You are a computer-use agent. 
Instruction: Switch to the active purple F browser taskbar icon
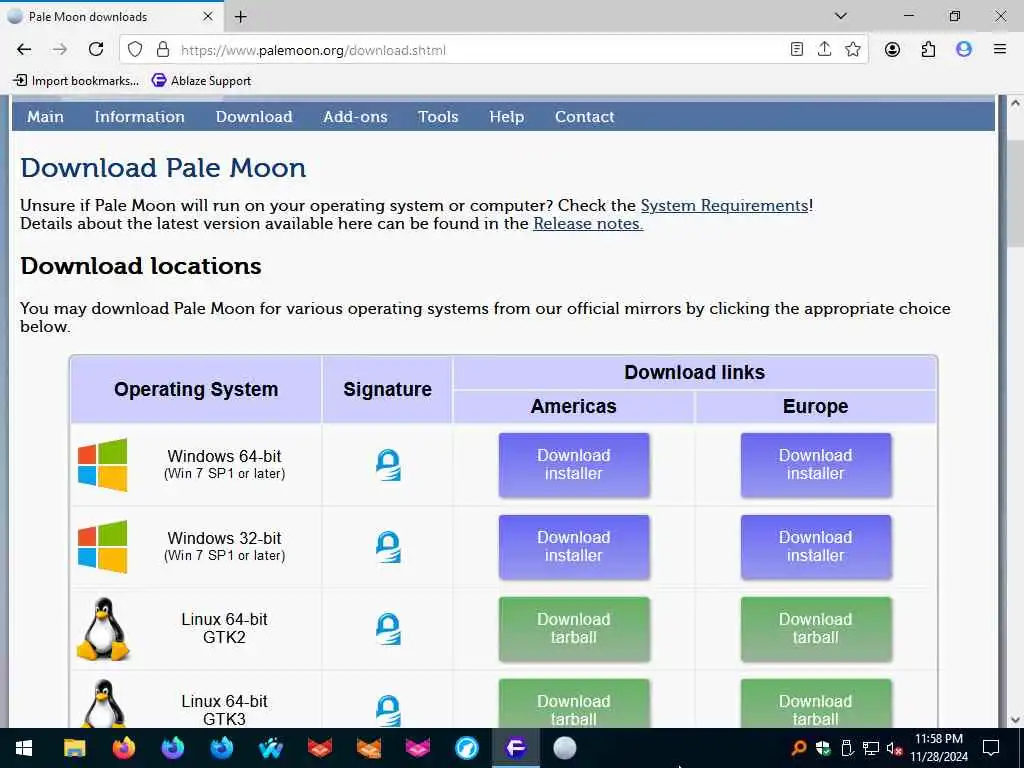click(515, 748)
